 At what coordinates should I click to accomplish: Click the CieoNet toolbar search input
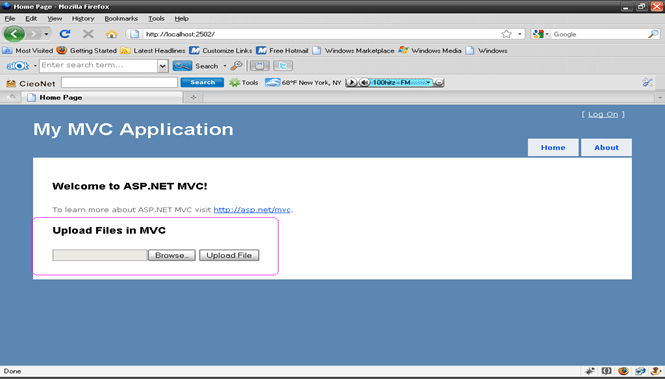pyautogui.click(x=120, y=83)
